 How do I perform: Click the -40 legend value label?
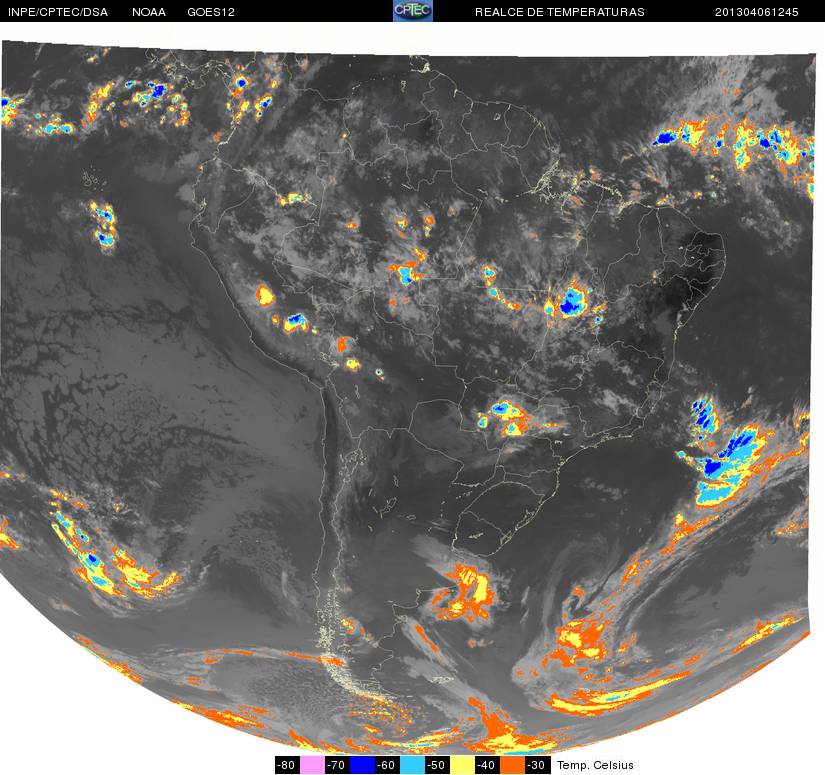(488, 765)
